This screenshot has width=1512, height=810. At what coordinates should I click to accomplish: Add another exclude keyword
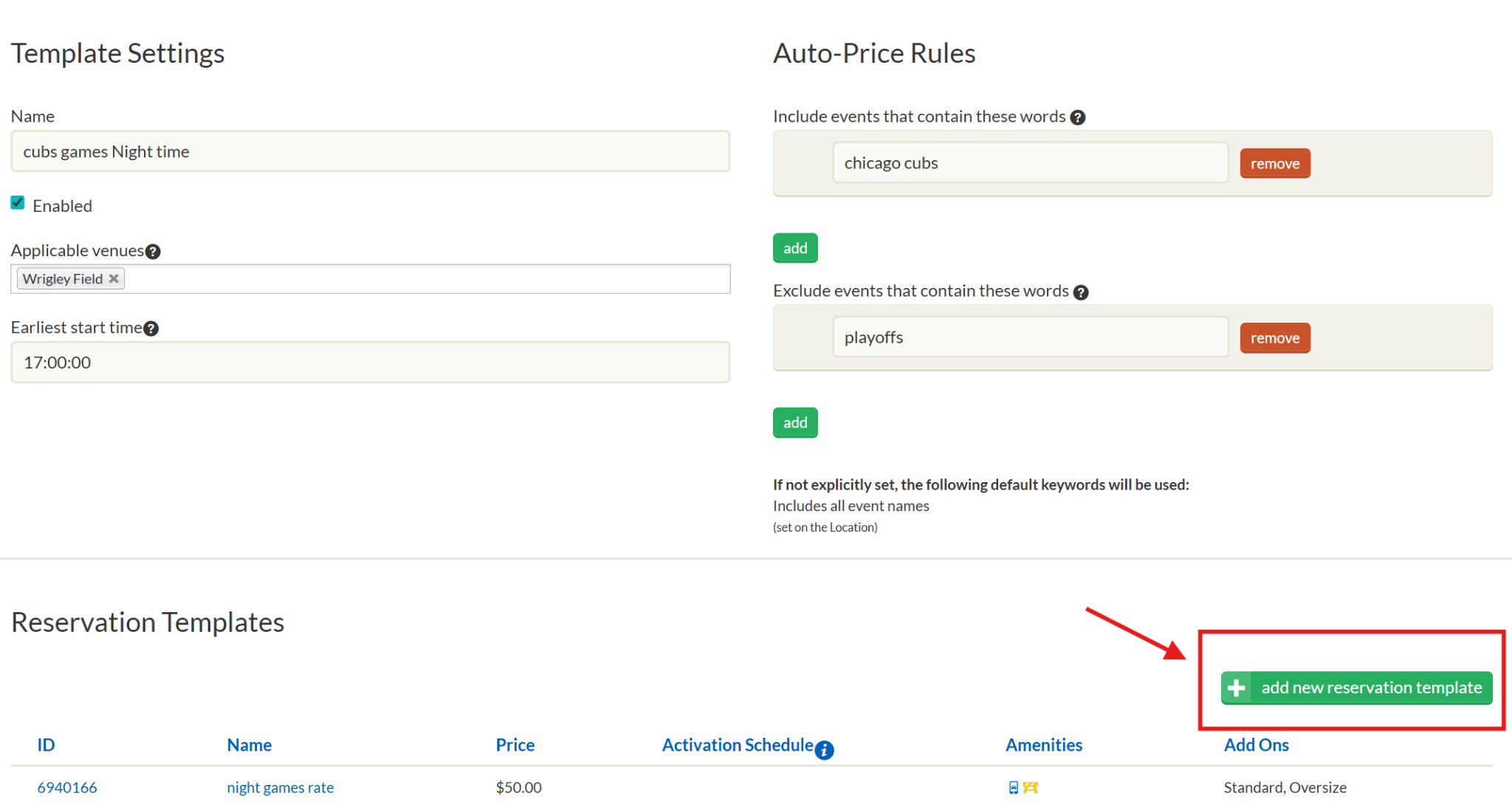(x=794, y=422)
